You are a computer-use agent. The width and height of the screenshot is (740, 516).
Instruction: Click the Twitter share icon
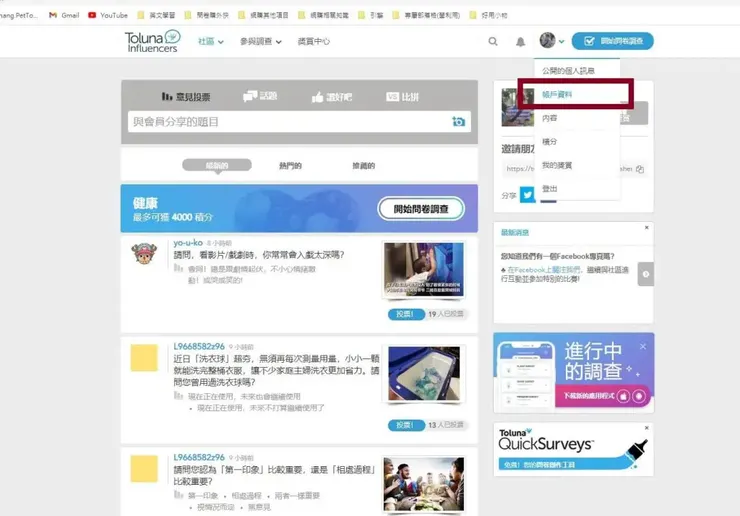point(527,194)
